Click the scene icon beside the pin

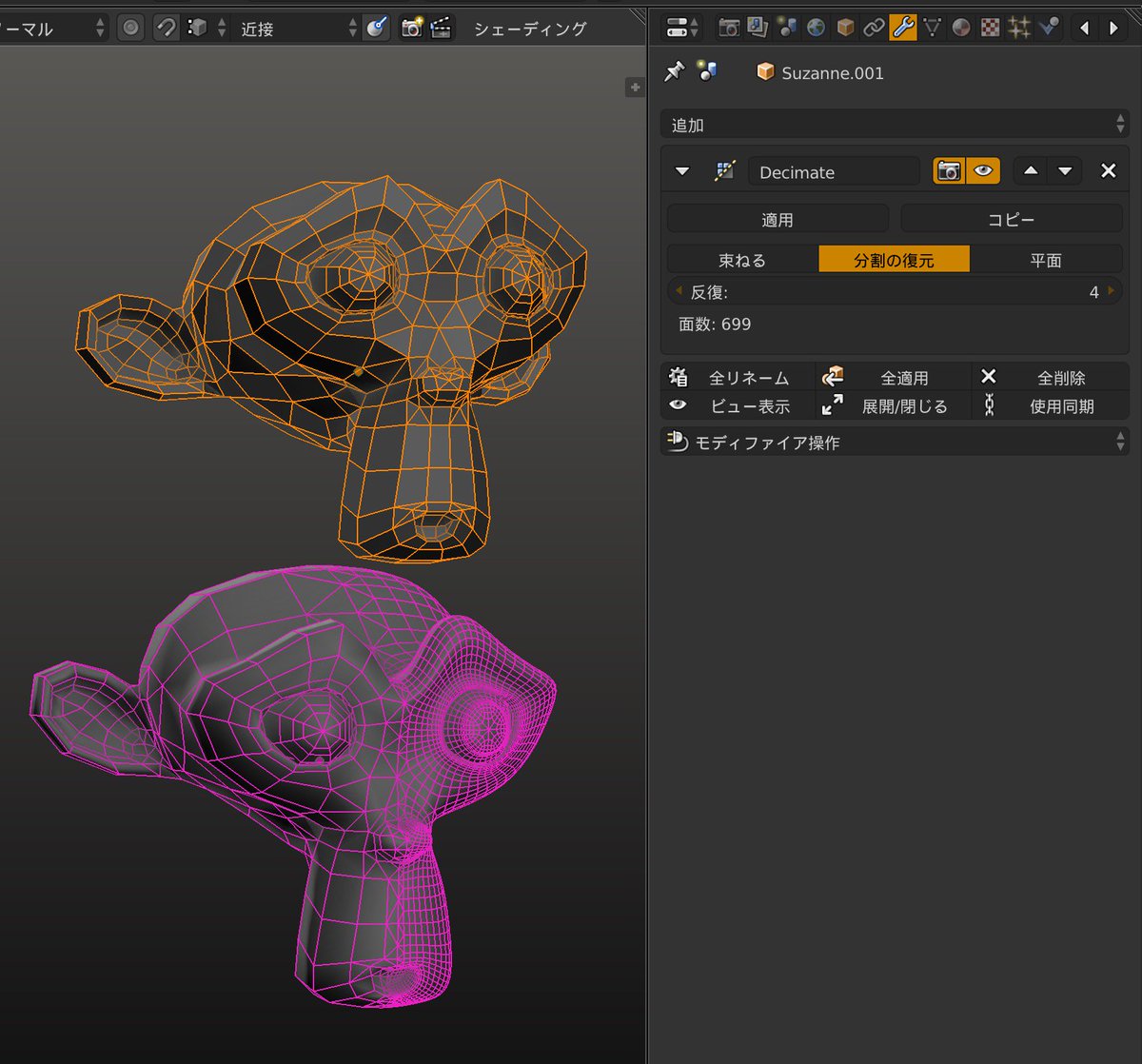(x=706, y=71)
